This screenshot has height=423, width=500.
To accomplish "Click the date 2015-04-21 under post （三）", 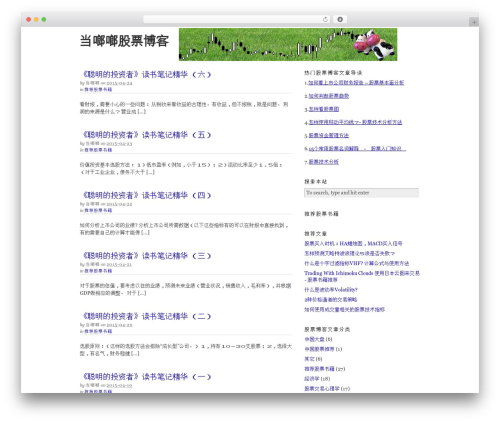I will coord(119,265).
